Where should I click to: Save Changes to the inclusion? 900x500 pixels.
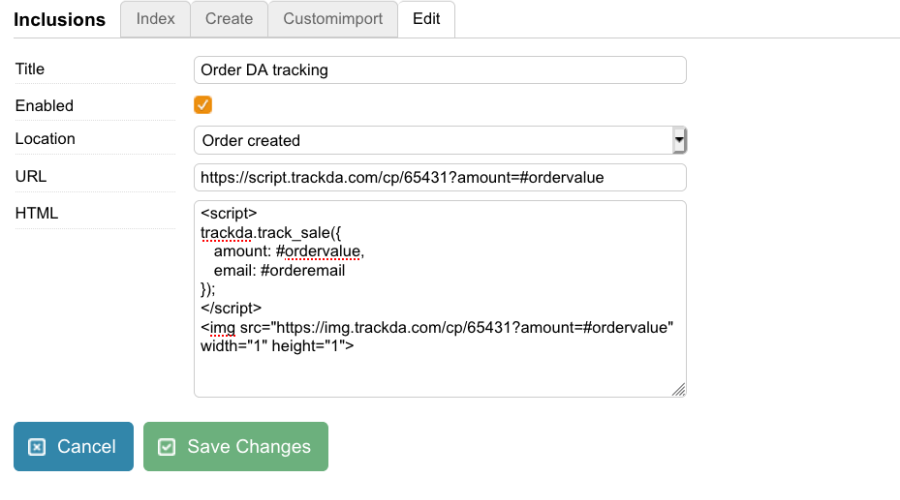pyautogui.click(x=236, y=447)
